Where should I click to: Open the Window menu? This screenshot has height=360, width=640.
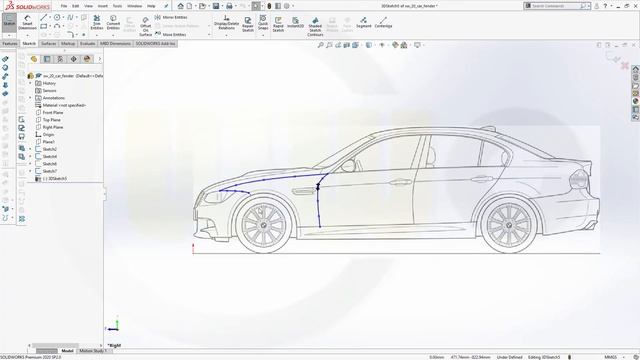(x=134, y=6)
